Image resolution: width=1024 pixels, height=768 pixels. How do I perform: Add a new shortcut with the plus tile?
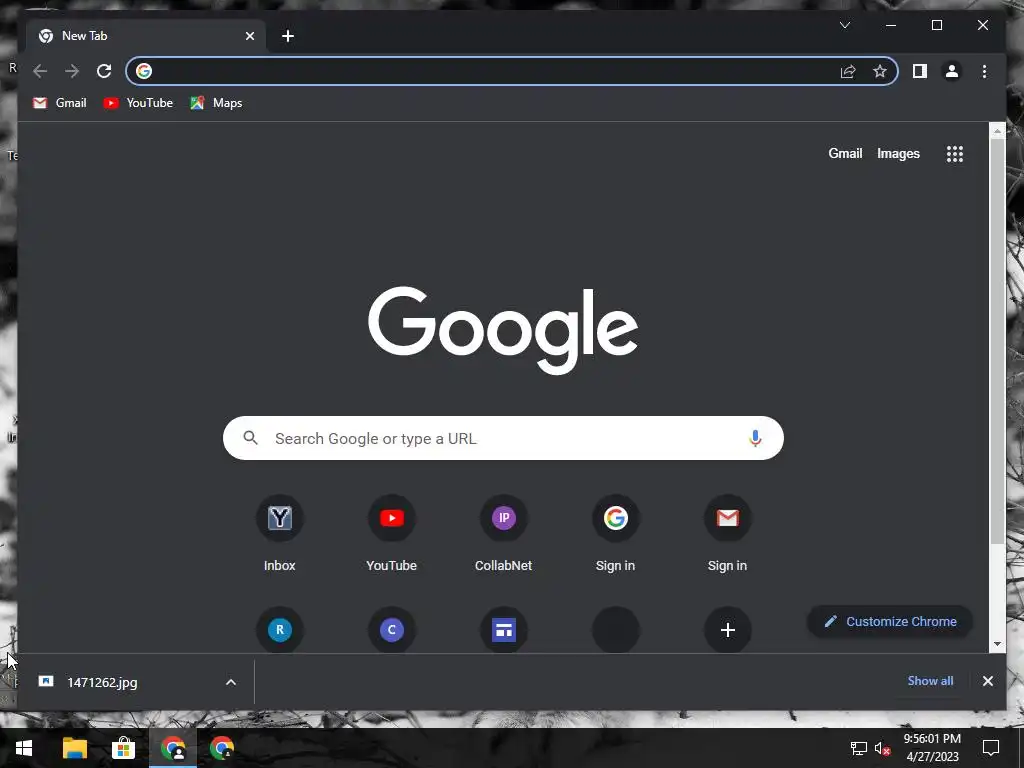[728, 630]
